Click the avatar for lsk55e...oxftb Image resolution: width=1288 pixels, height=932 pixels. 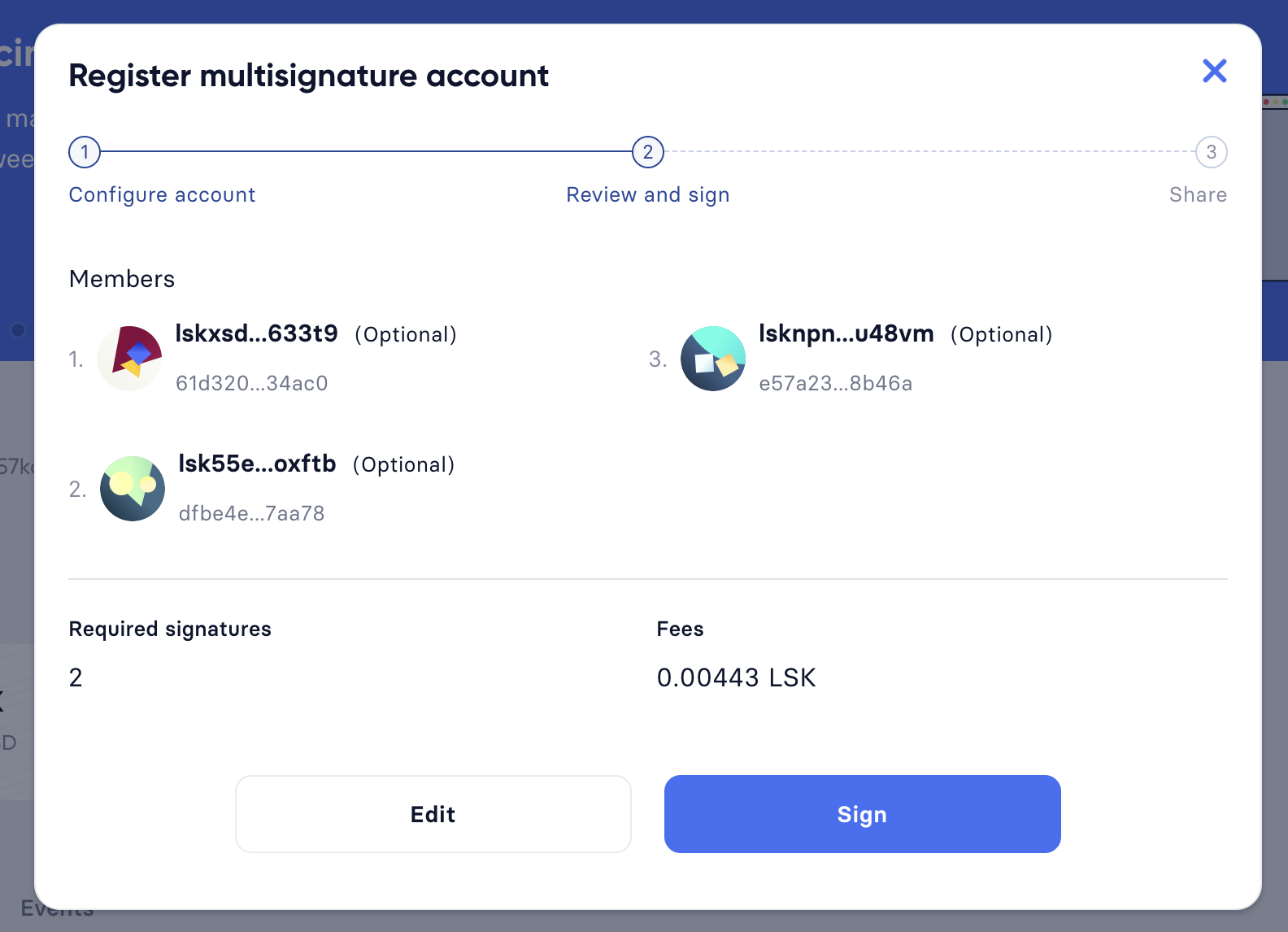[x=133, y=489]
